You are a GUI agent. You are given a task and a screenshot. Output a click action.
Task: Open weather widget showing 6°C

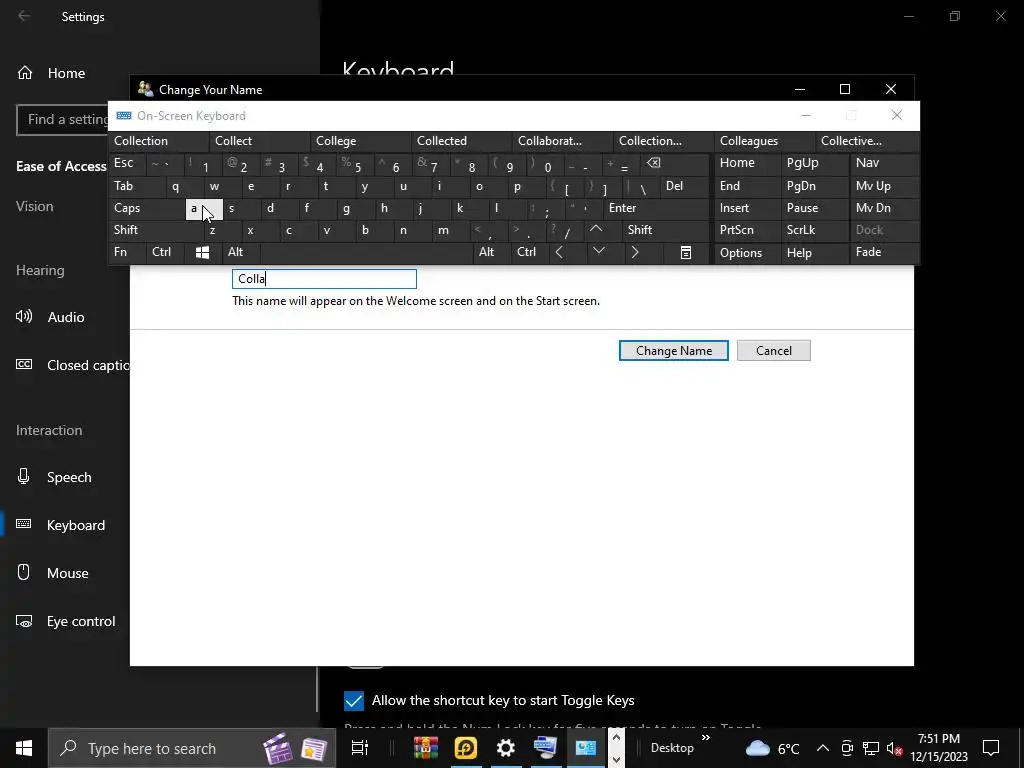[773, 748]
